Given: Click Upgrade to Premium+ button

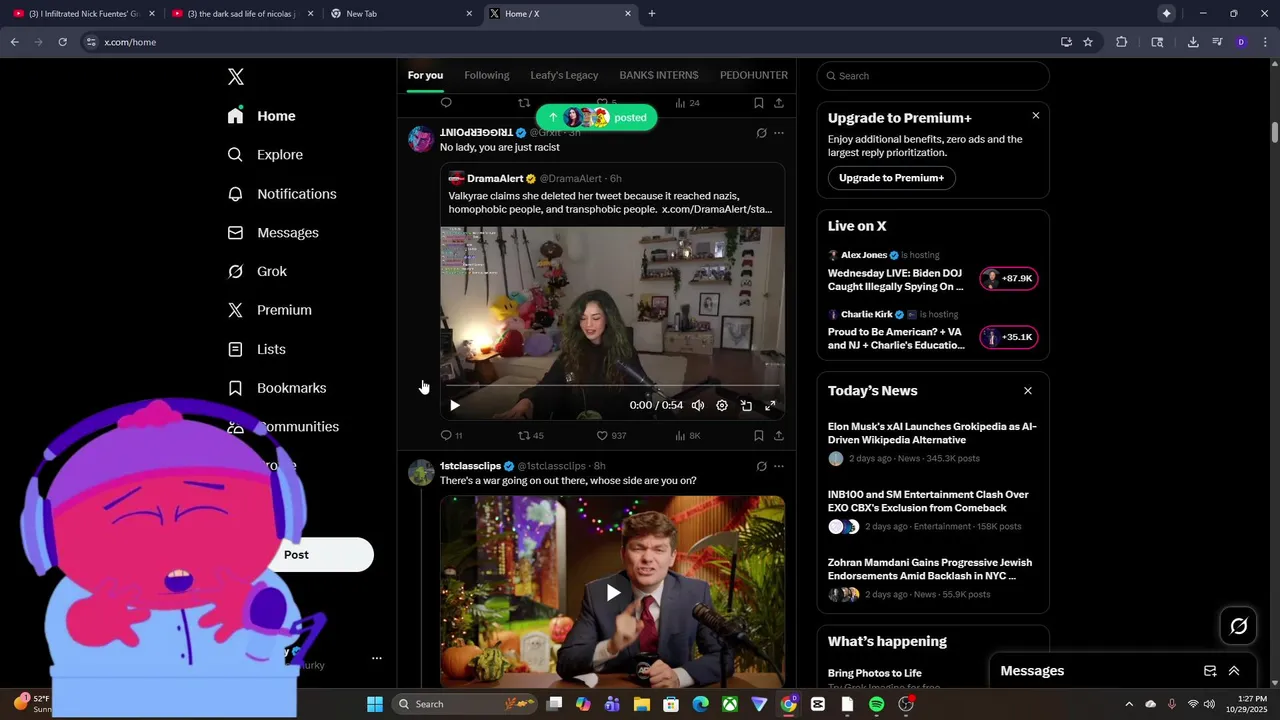Looking at the screenshot, I should click(x=891, y=178).
